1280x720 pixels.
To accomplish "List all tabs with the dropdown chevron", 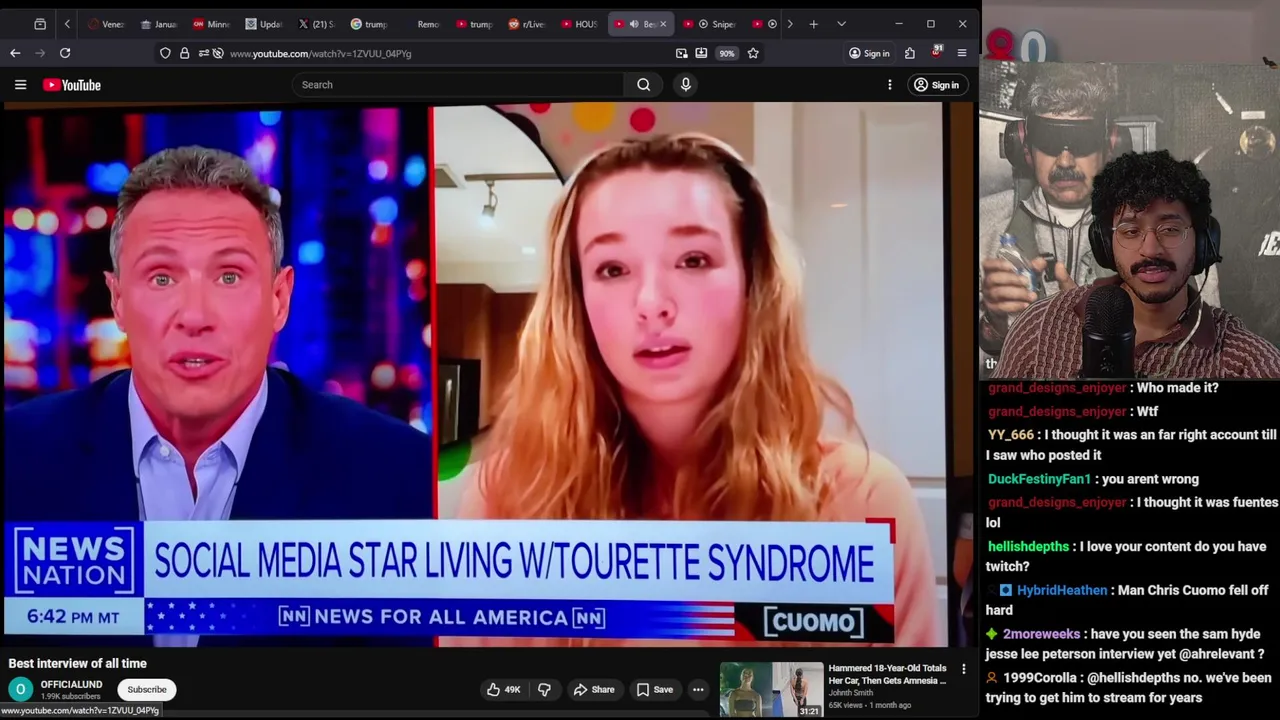I will click(841, 24).
